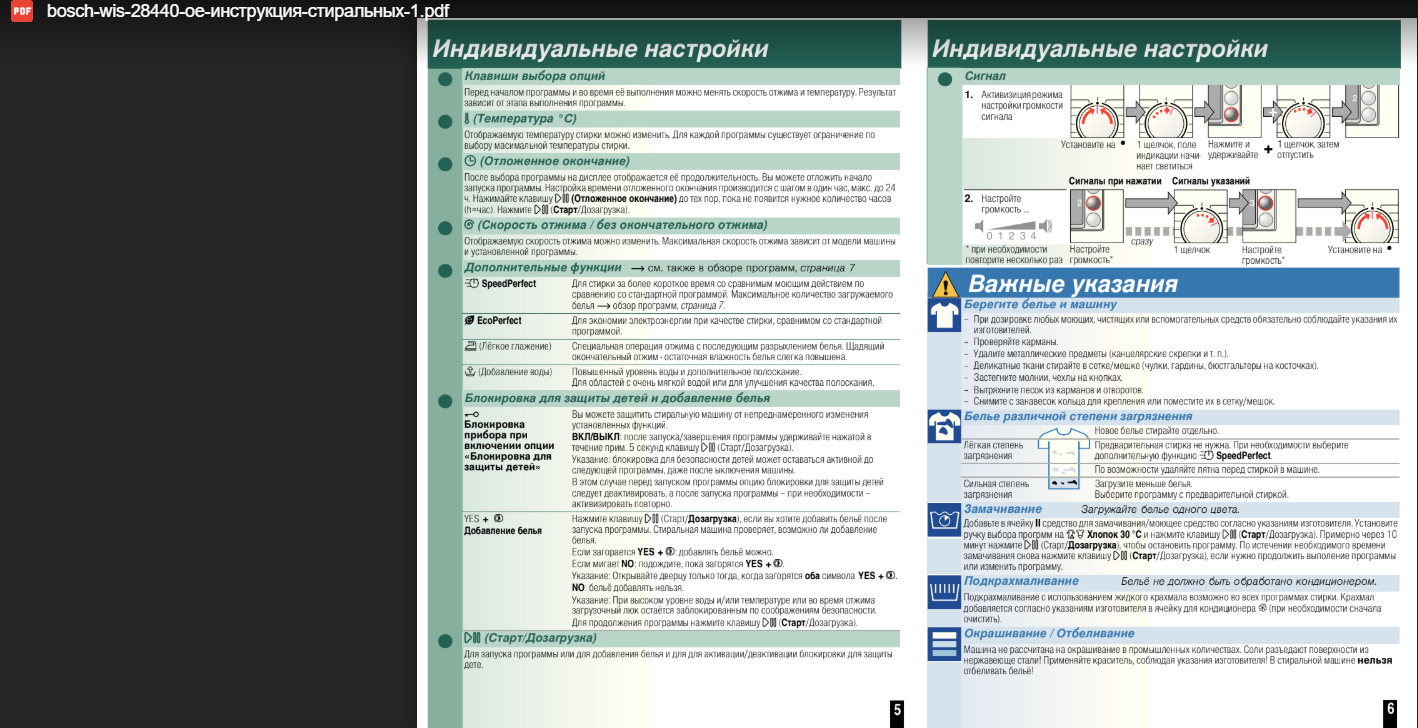Click the SpeedPerfect label in the table

(x=509, y=284)
